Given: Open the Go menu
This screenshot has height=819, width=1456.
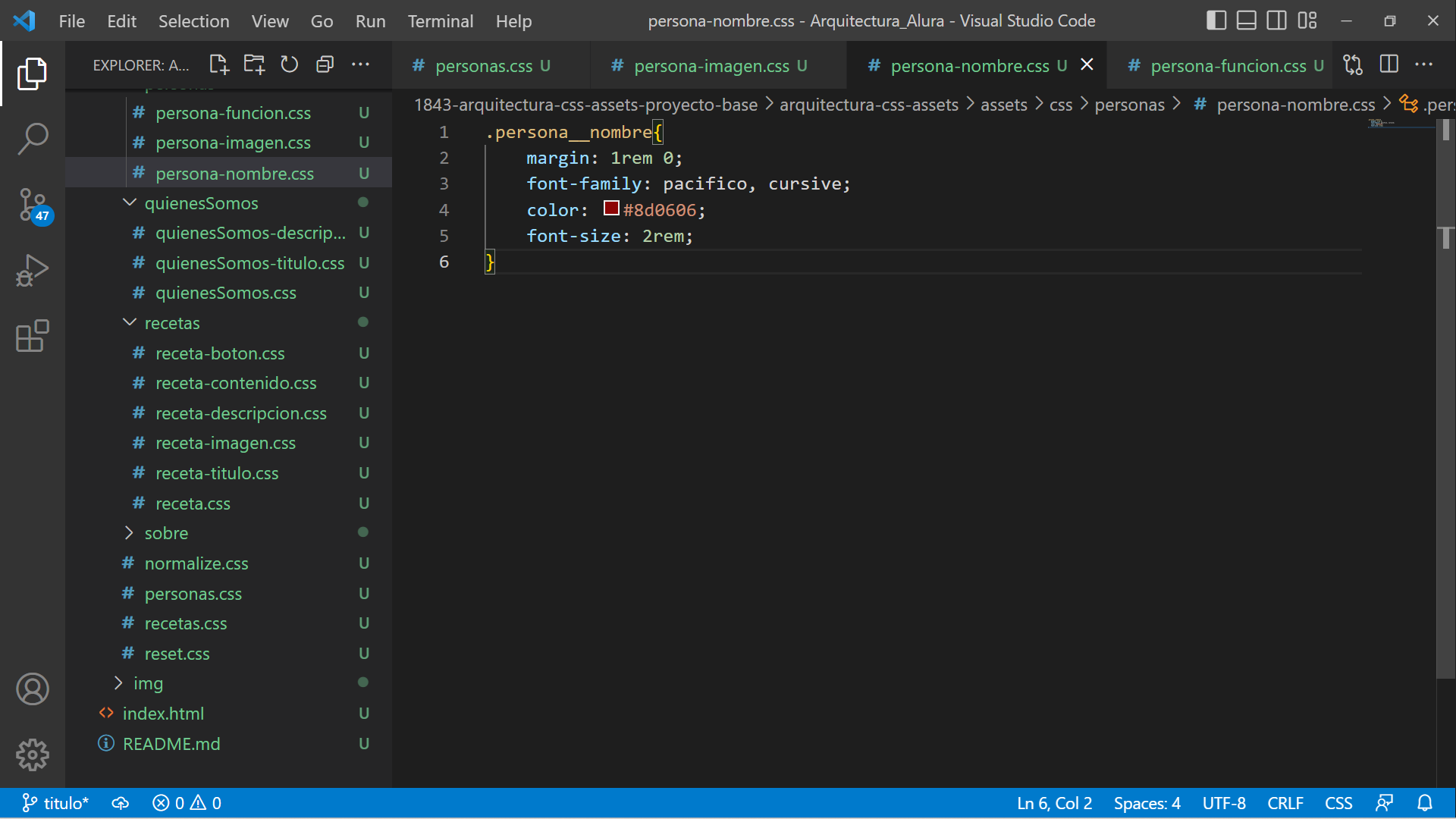Looking at the screenshot, I should click(322, 20).
